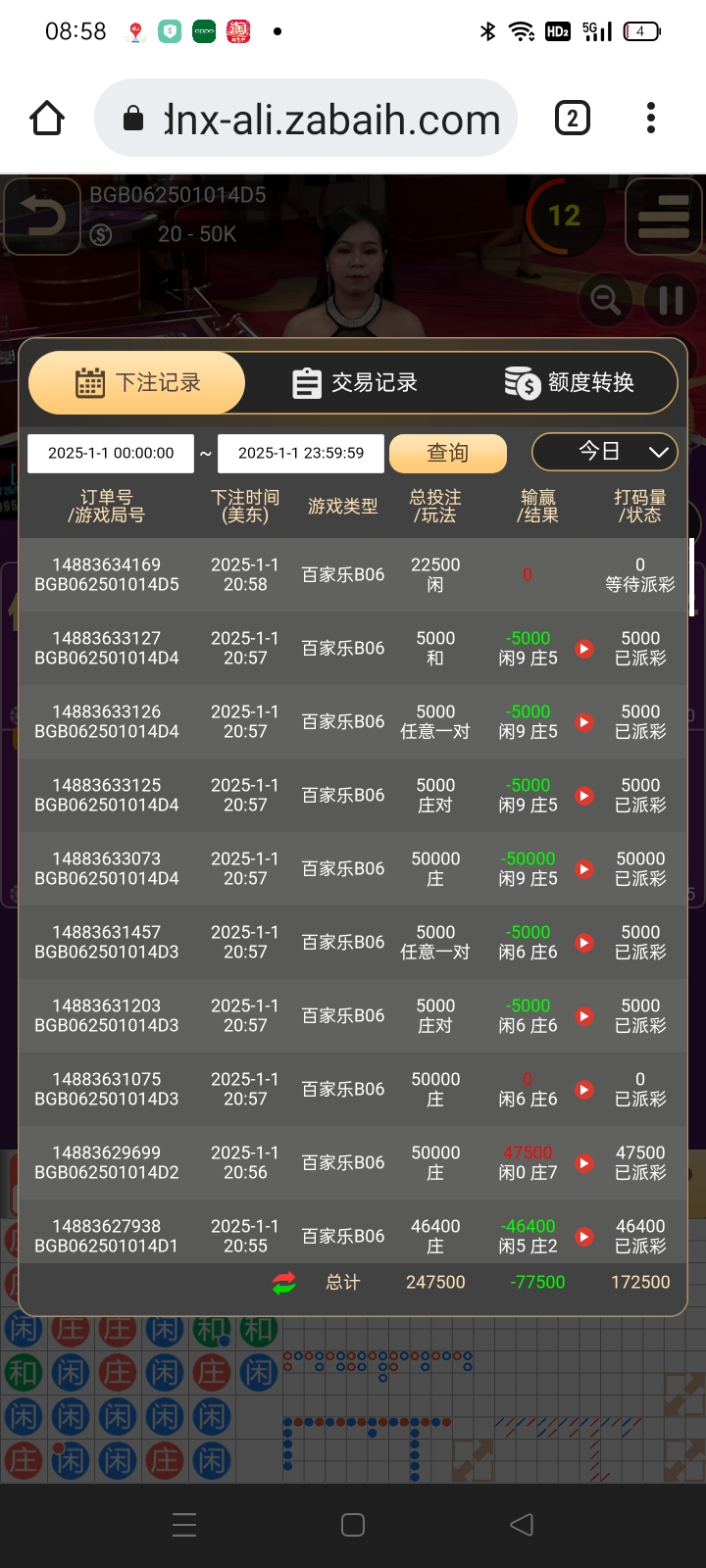This screenshot has height=1568, width=706.
Task: Pause the live video stream
Action: [671, 299]
